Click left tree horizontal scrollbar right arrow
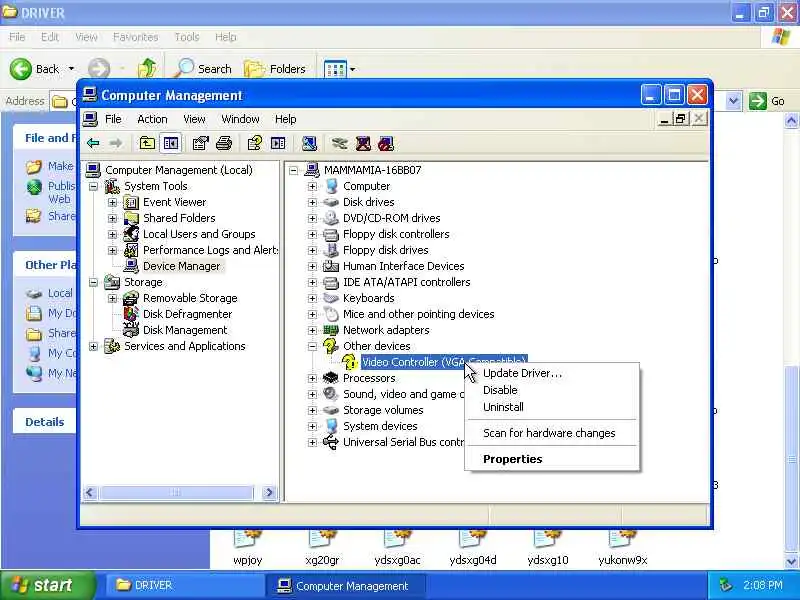Image resolution: width=800 pixels, height=600 pixels. click(268, 492)
